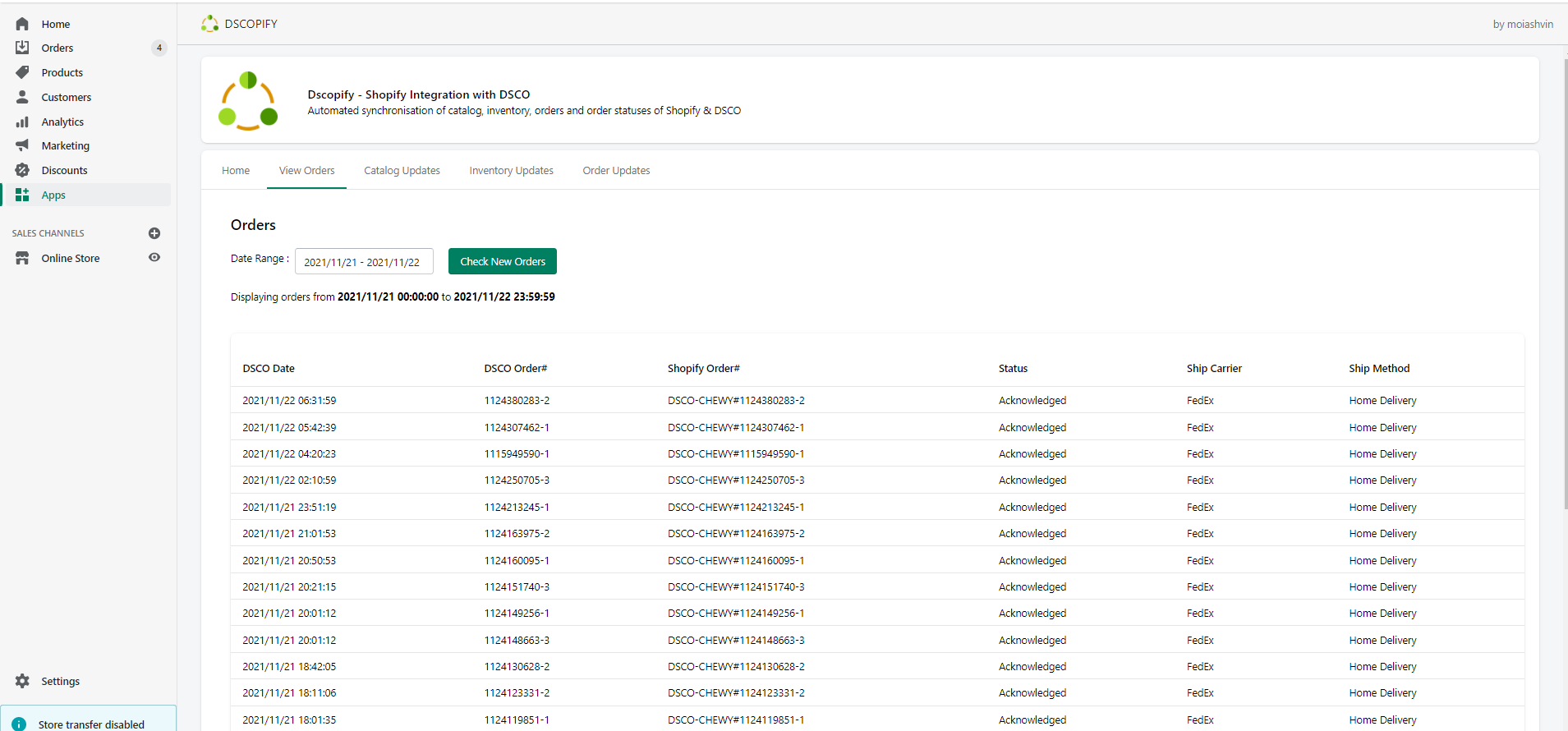Screen dimensions: 1568x731
Task: Click Home Delivery for order 1115949590-1
Action: [1382, 453]
